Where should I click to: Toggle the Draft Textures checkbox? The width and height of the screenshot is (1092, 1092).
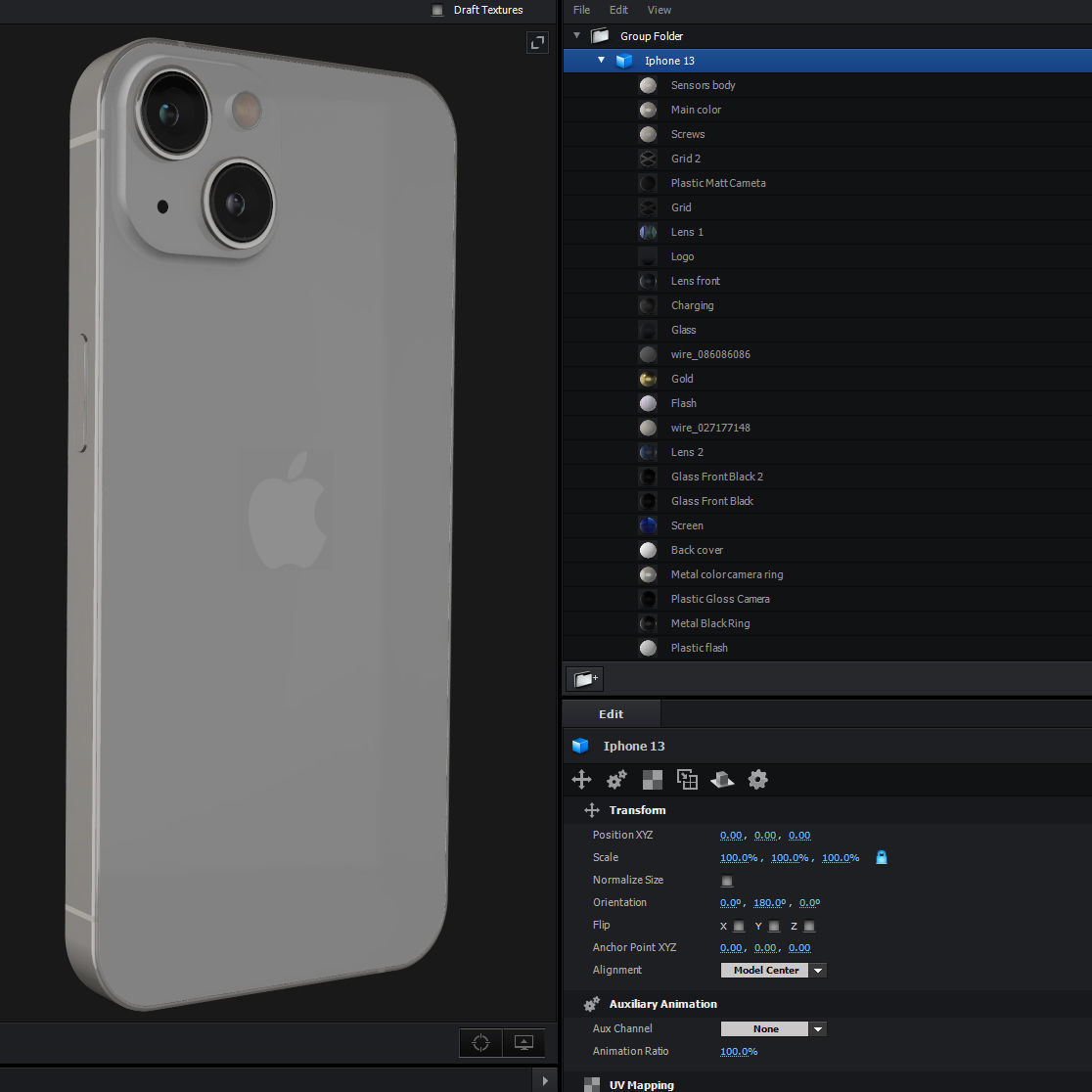[x=437, y=10]
